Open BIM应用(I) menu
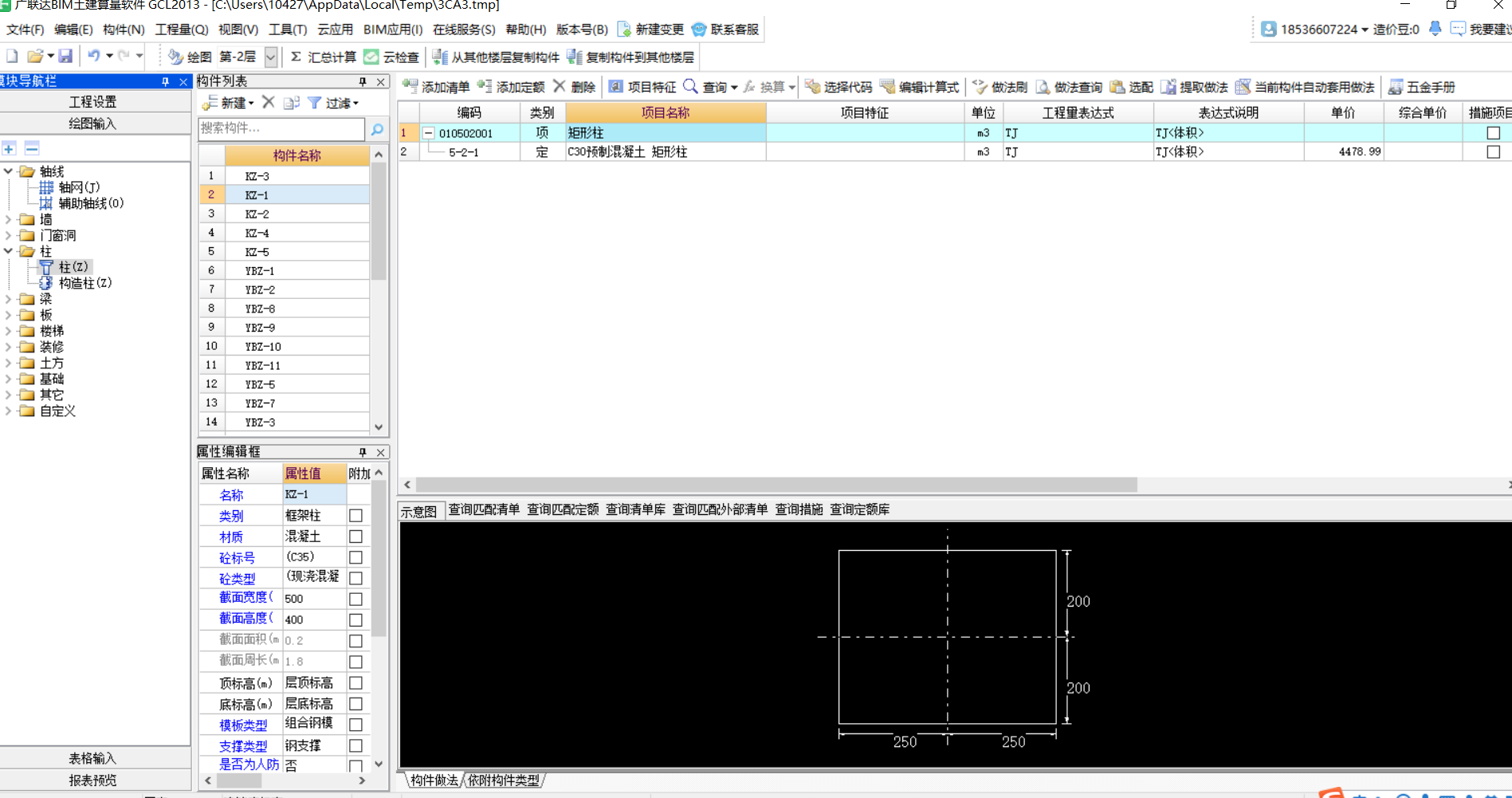 [393, 29]
